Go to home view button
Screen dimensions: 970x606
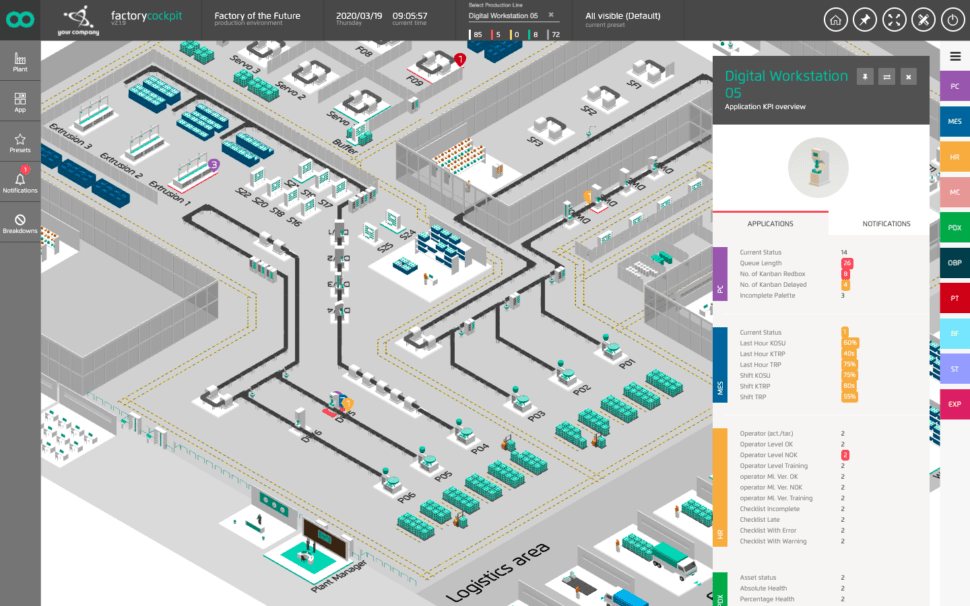point(835,20)
